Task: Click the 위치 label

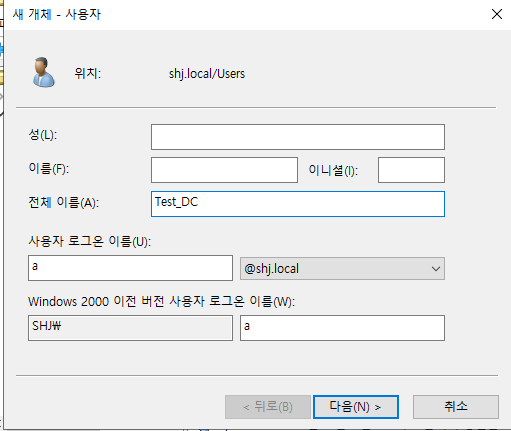Action: coord(88,73)
